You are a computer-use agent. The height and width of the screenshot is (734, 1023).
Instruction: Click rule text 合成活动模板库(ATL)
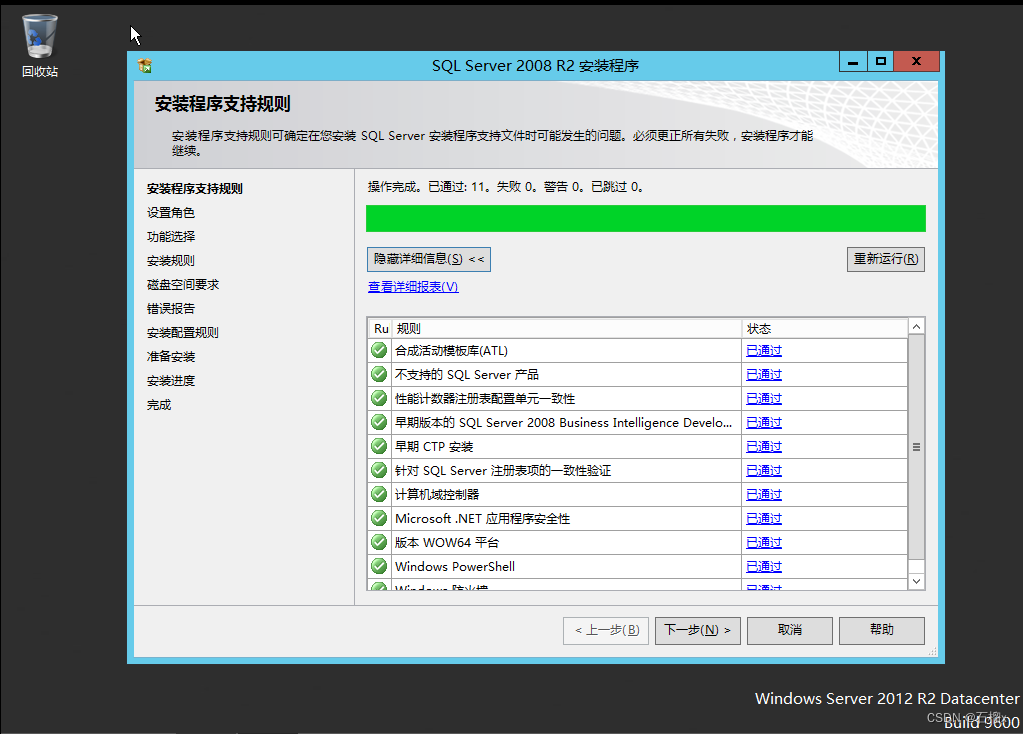(451, 350)
